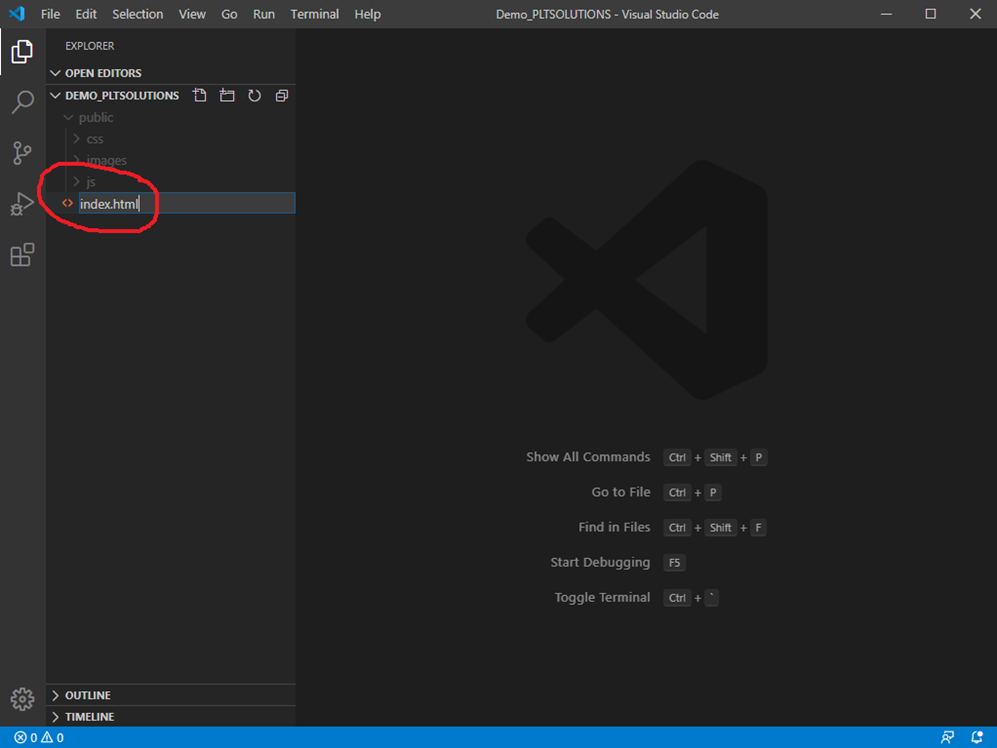
Task: Click the index.html file name input
Action: [x=187, y=204]
